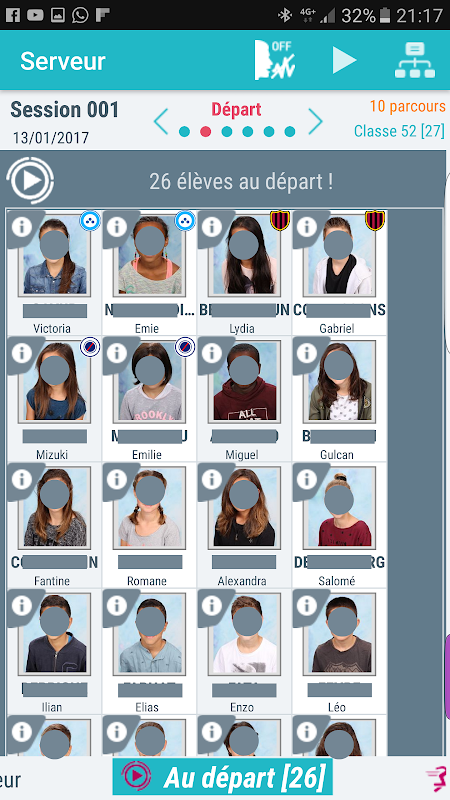Viewport: 450px width, 800px height.
Task: Tap the play triangle in top bar
Action: [x=344, y=60]
